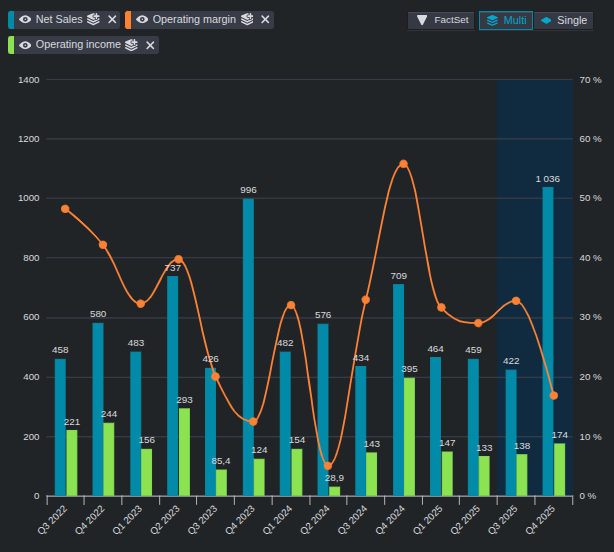Click the Q2 2025 axis label
This screenshot has width=614, height=552.
pos(465,520)
